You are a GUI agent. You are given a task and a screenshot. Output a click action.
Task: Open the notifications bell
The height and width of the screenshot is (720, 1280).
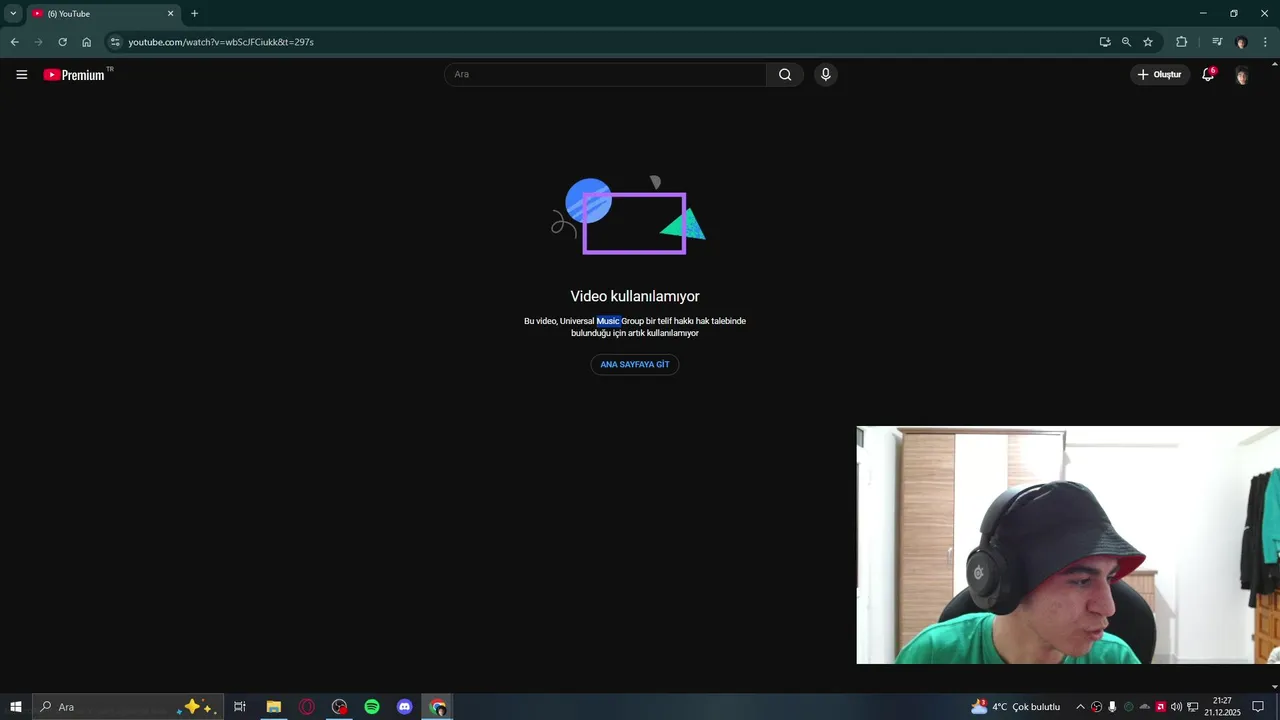point(1208,74)
